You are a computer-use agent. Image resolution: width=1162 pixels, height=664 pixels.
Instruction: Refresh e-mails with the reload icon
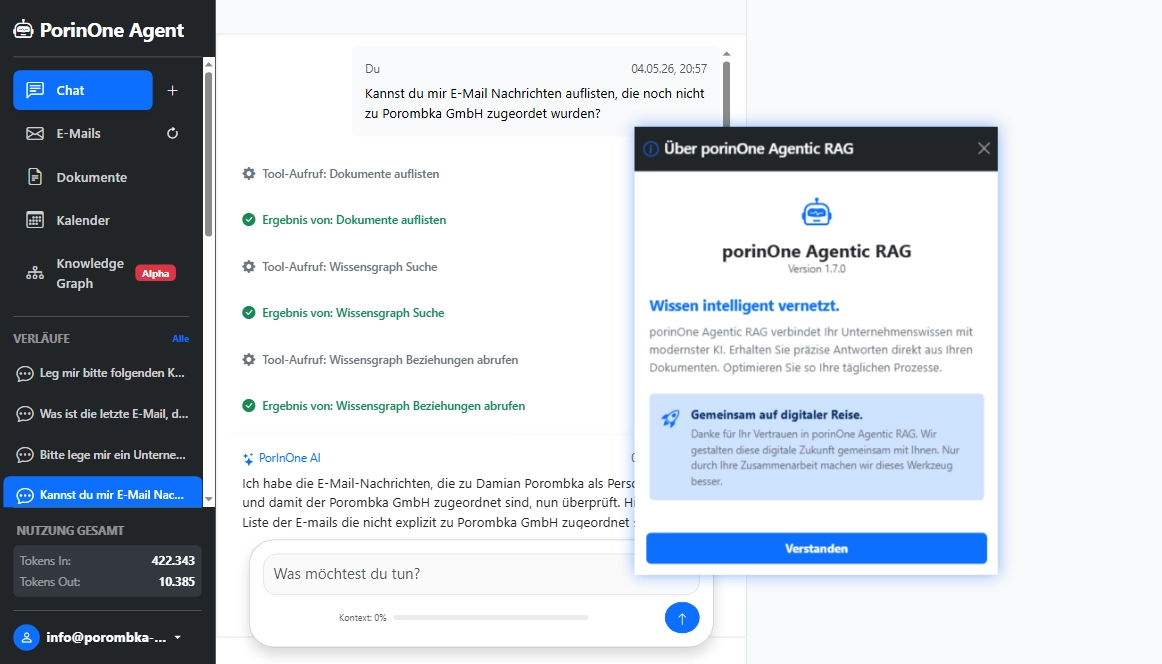[173, 133]
